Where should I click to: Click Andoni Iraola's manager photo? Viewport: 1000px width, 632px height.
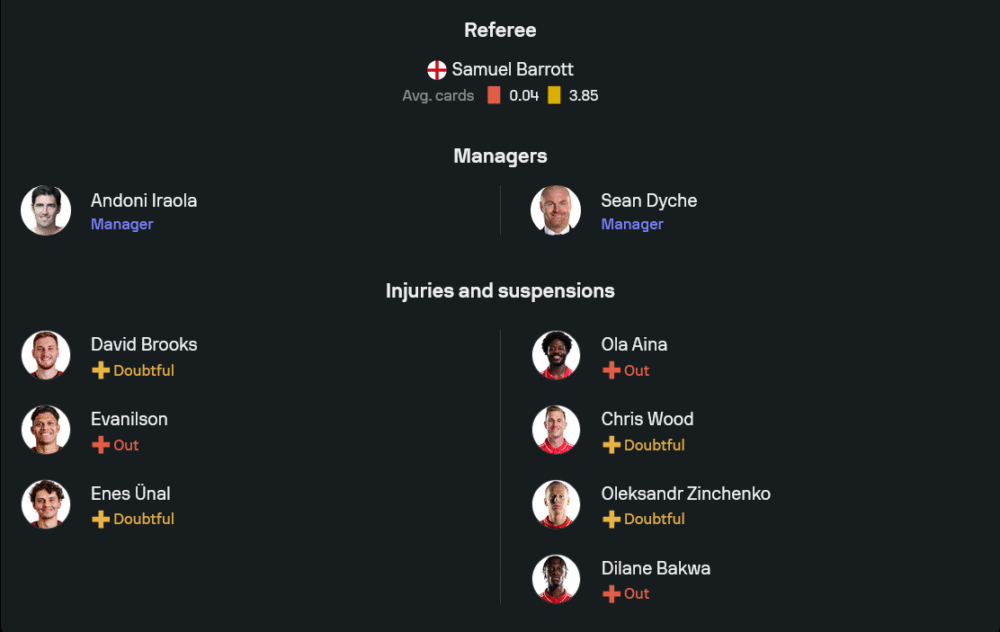pyautogui.click(x=46, y=210)
